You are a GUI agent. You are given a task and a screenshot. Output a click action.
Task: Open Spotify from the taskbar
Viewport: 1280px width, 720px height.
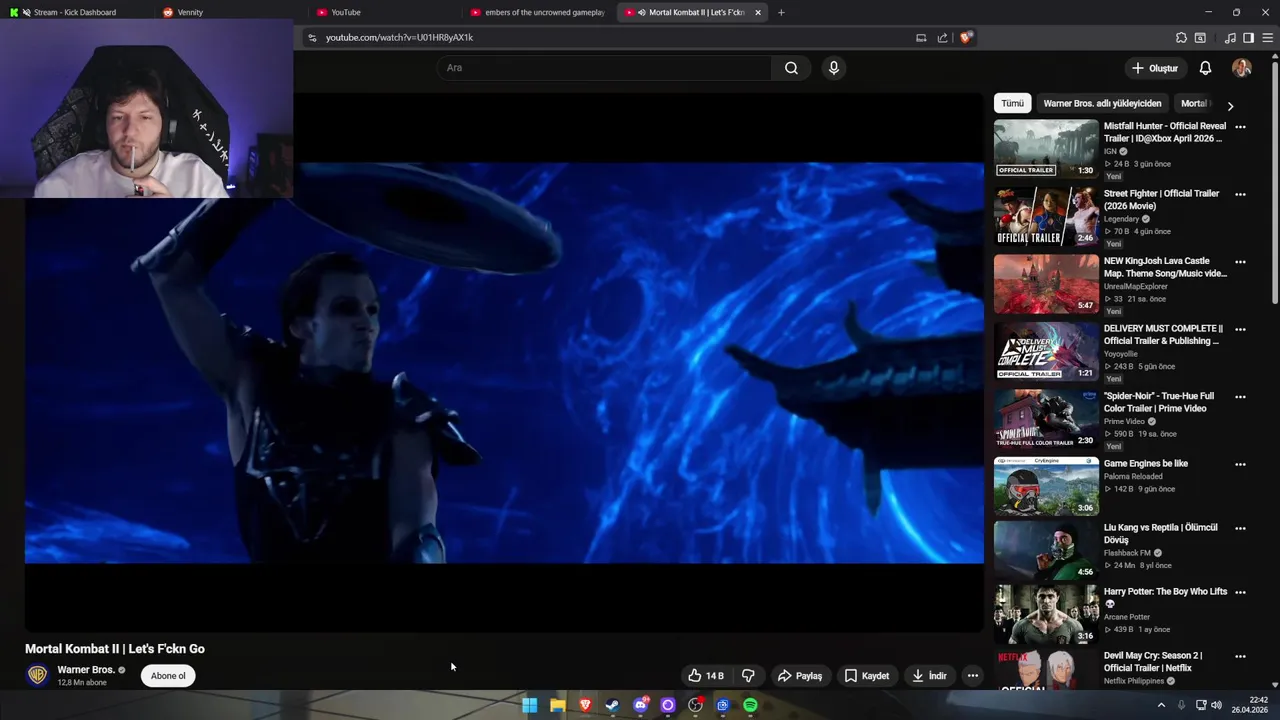pyautogui.click(x=750, y=705)
